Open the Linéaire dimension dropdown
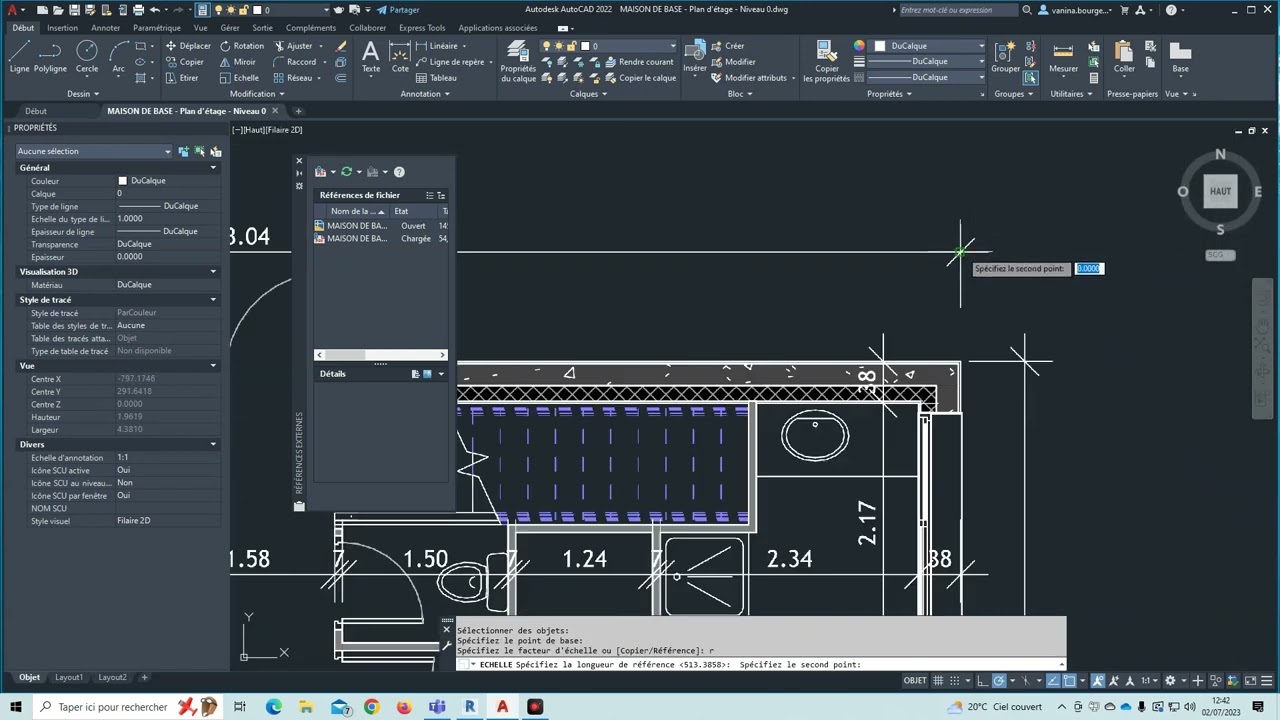This screenshot has width=1280, height=720. [464, 46]
